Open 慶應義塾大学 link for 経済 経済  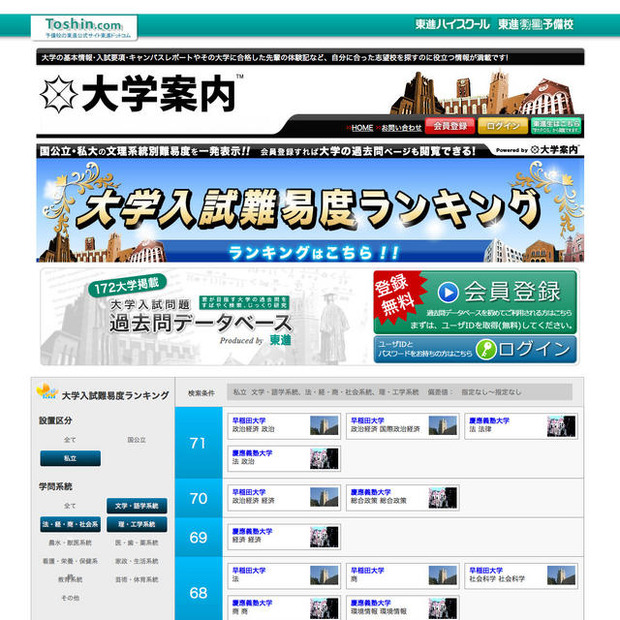point(252,531)
